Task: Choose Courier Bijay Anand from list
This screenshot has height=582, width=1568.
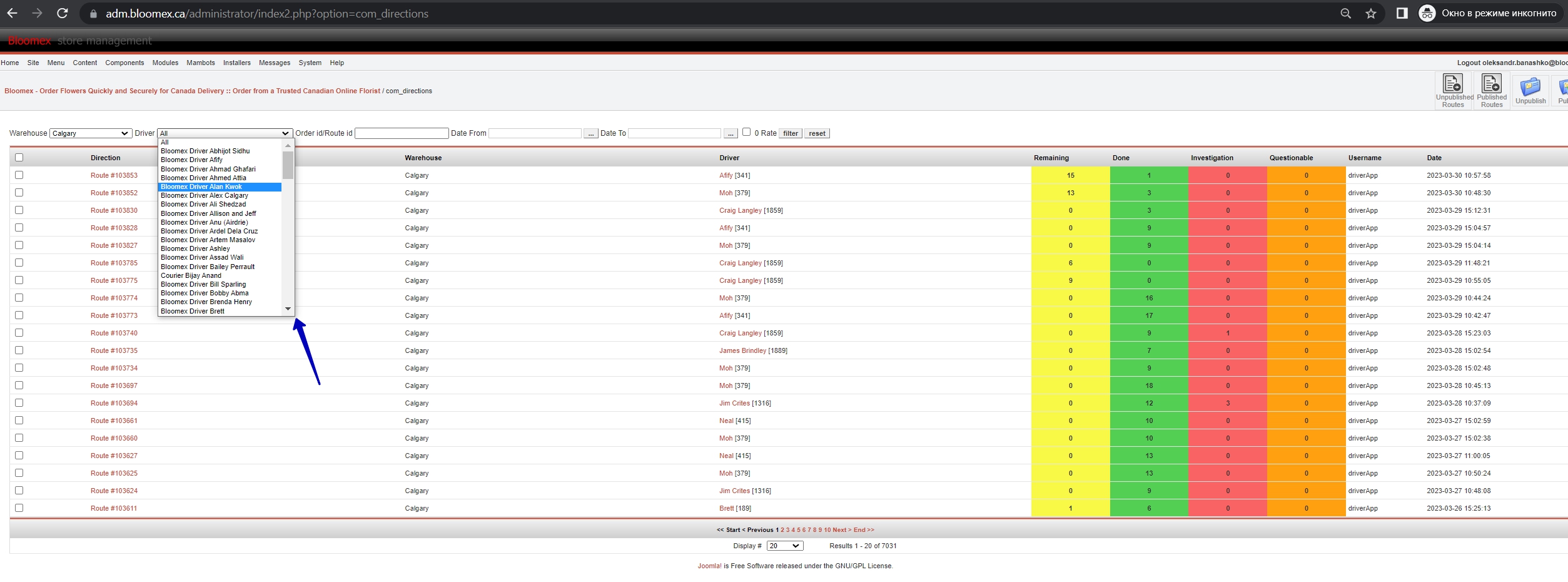Action: pos(220,276)
